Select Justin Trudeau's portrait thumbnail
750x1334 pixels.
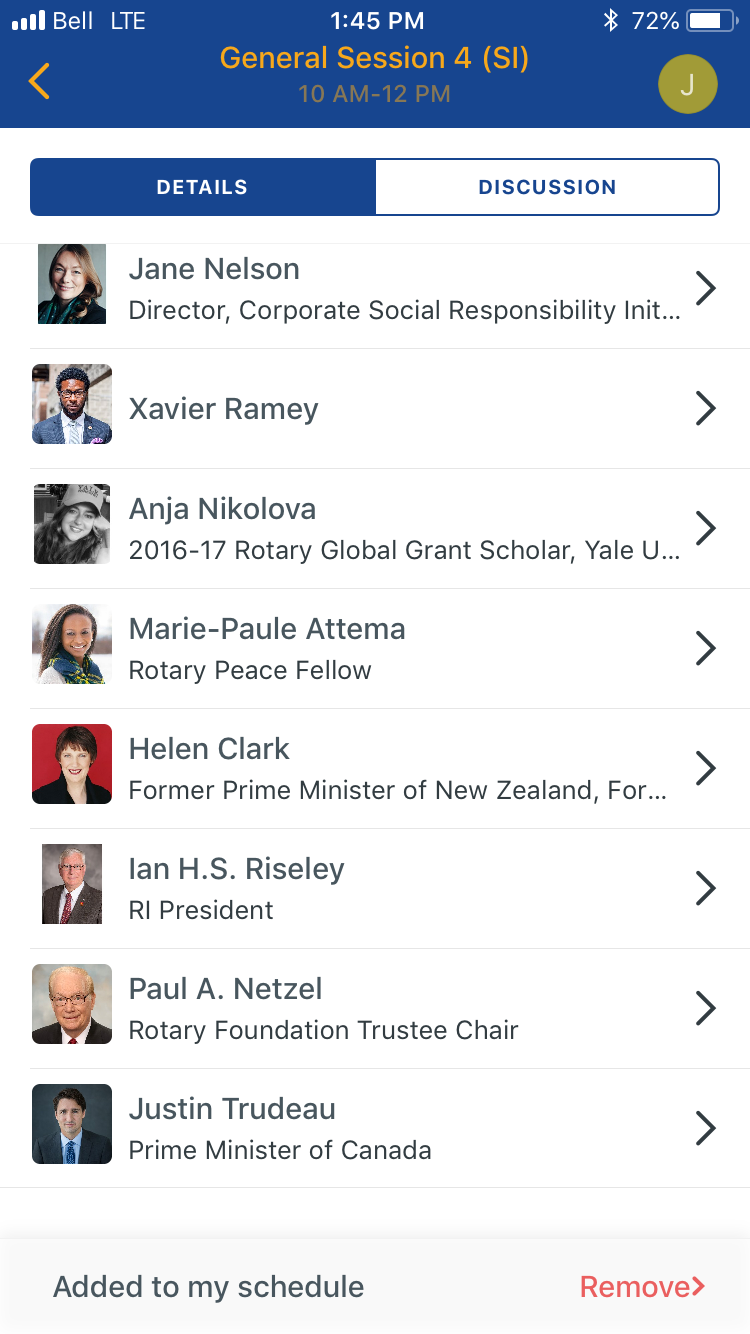coord(72,1124)
